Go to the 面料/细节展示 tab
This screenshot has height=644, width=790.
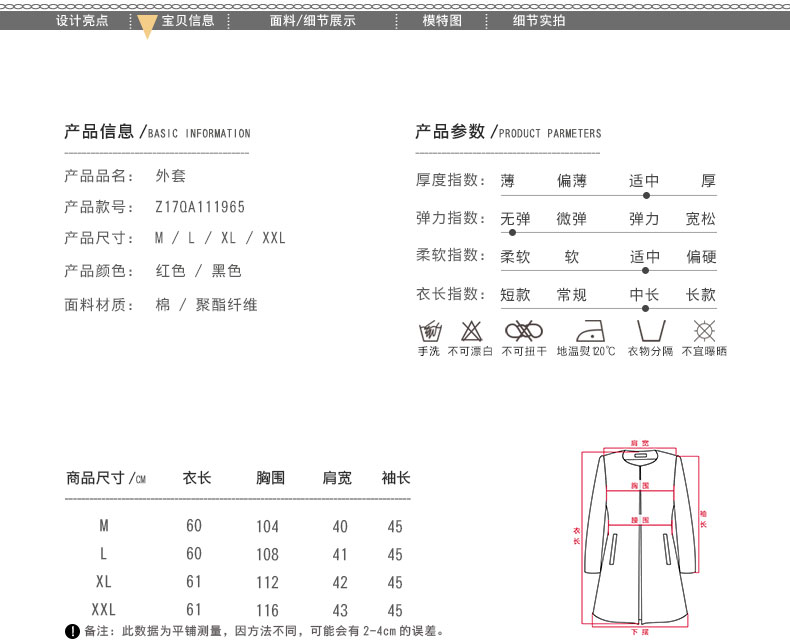(313, 20)
